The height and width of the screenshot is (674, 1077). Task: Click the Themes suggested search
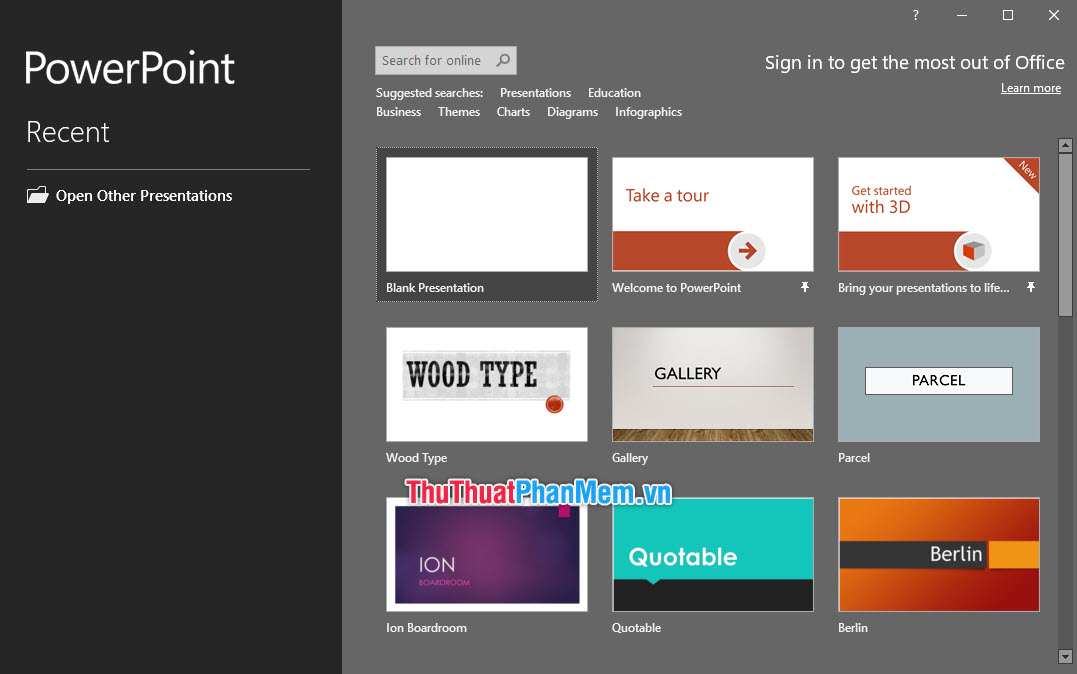coord(458,112)
